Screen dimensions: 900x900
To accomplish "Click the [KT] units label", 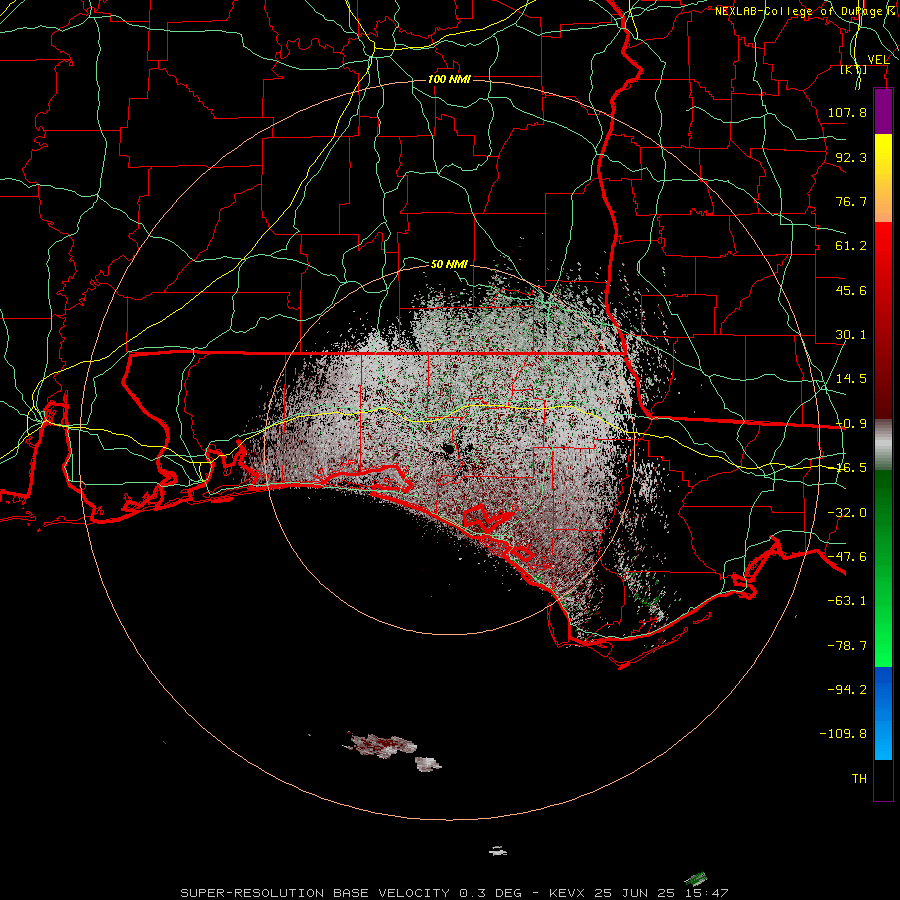I will pyautogui.click(x=854, y=70).
